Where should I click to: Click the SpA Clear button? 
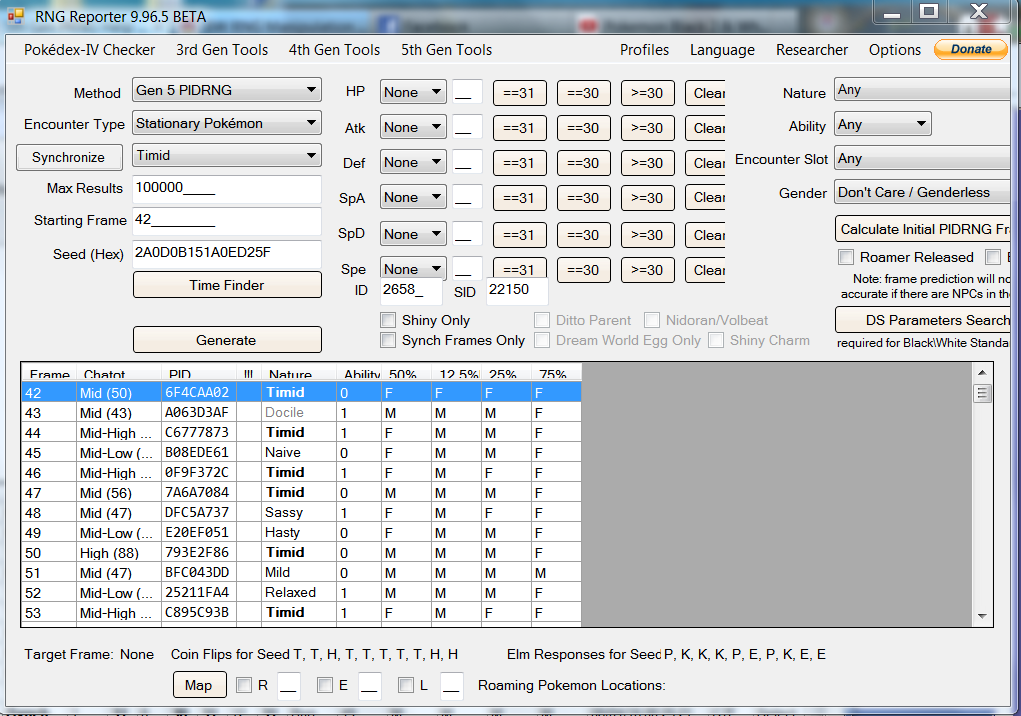click(x=705, y=198)
